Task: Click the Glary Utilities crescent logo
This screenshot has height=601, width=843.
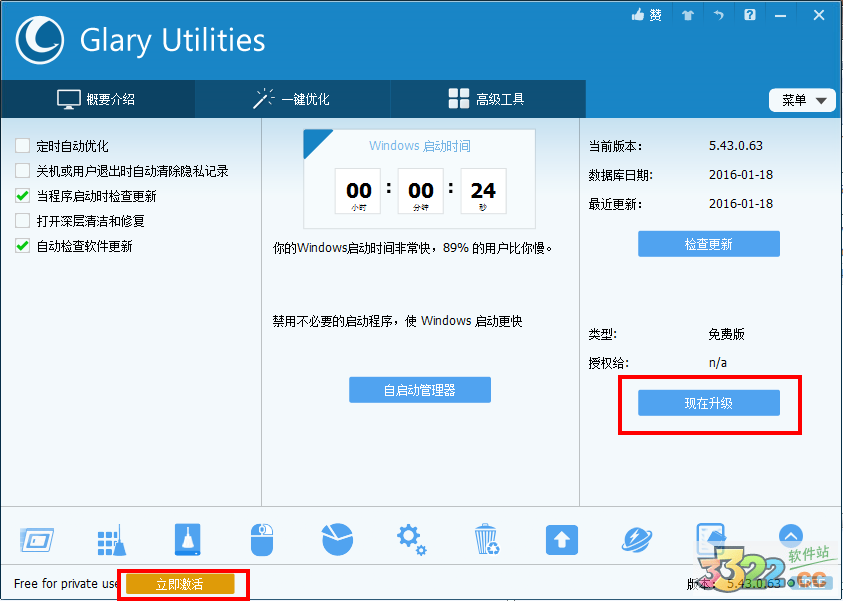Action: [x=40, y=40]
